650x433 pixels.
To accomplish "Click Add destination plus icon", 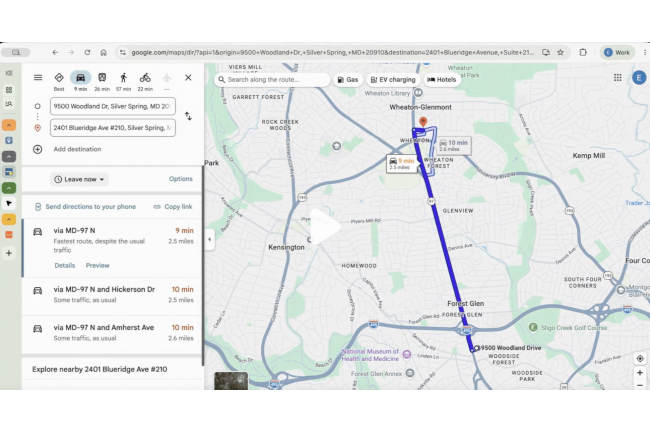I will [x=37, y=149].
